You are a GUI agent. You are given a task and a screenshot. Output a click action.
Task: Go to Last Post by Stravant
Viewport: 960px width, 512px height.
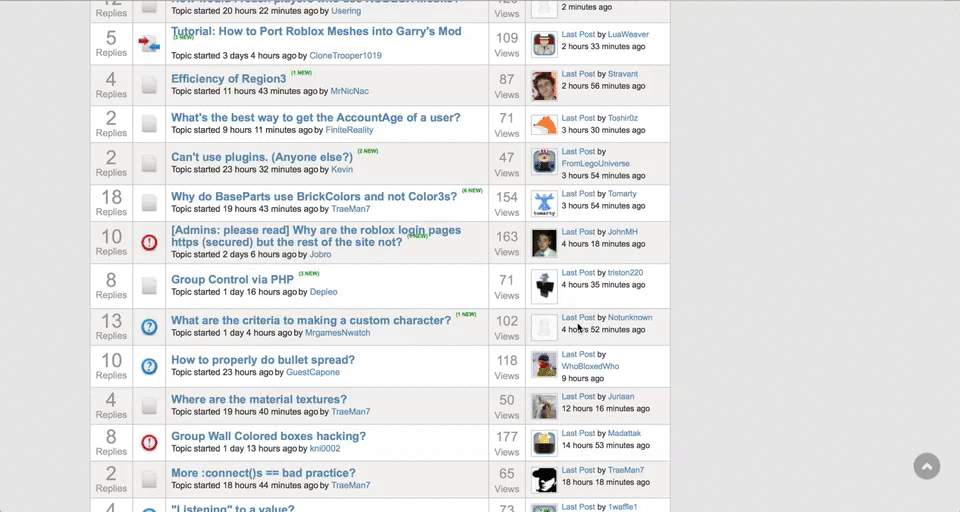click(x=578, y=73)
